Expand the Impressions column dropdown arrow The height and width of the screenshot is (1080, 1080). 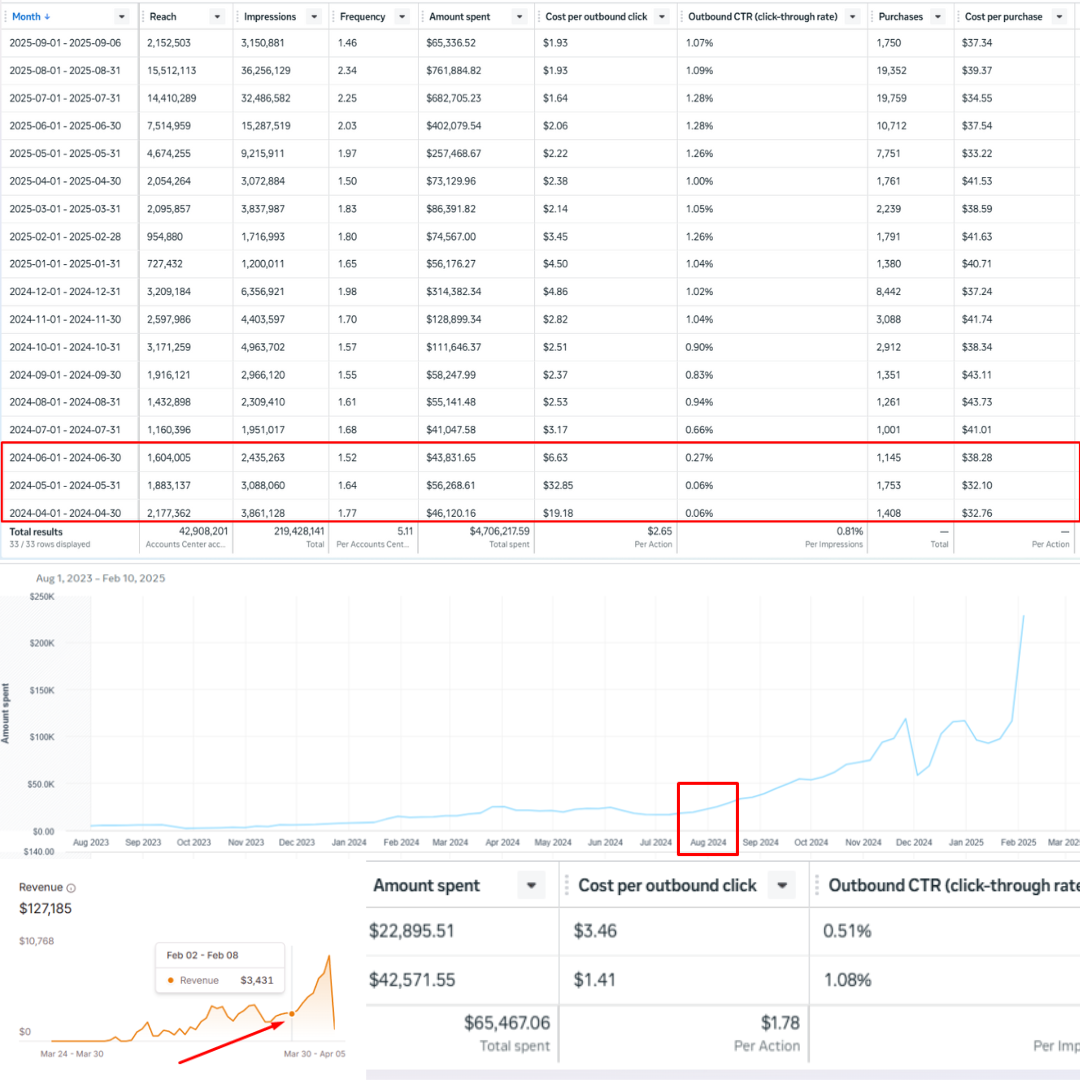[312, 17]
